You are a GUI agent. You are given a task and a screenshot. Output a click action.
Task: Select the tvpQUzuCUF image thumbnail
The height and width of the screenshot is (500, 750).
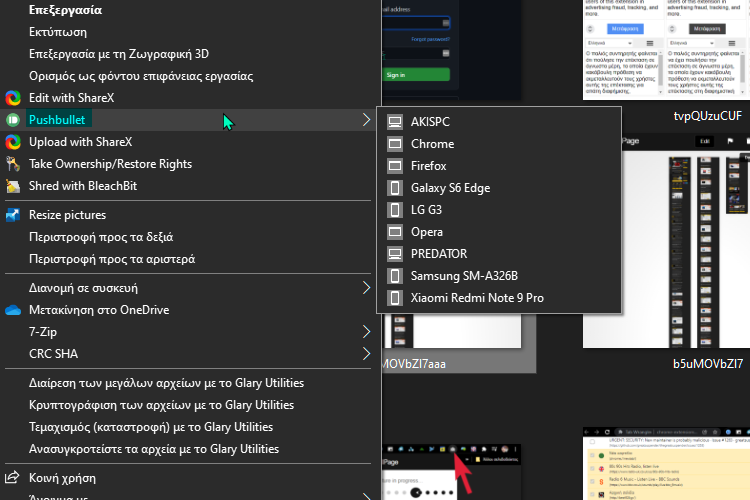(x=666, y=49)
